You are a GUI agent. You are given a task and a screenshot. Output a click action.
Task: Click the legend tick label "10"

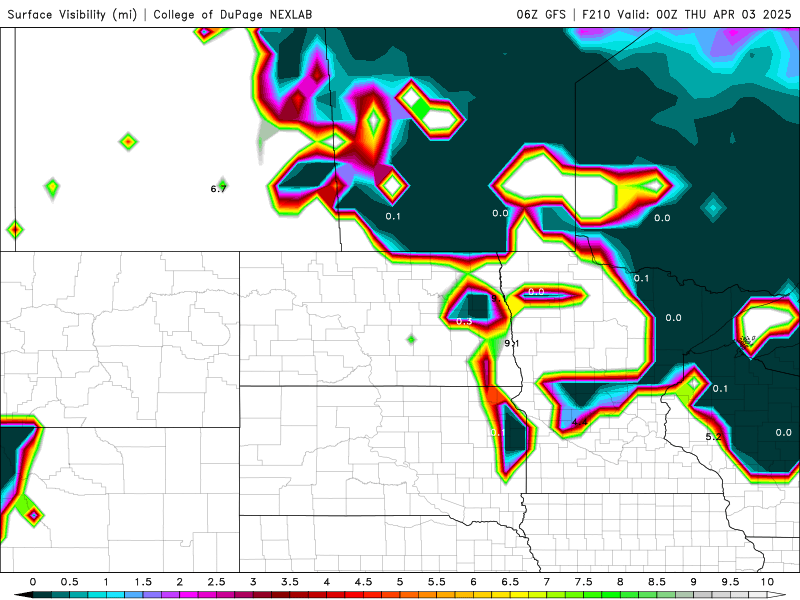coord(767,582)
